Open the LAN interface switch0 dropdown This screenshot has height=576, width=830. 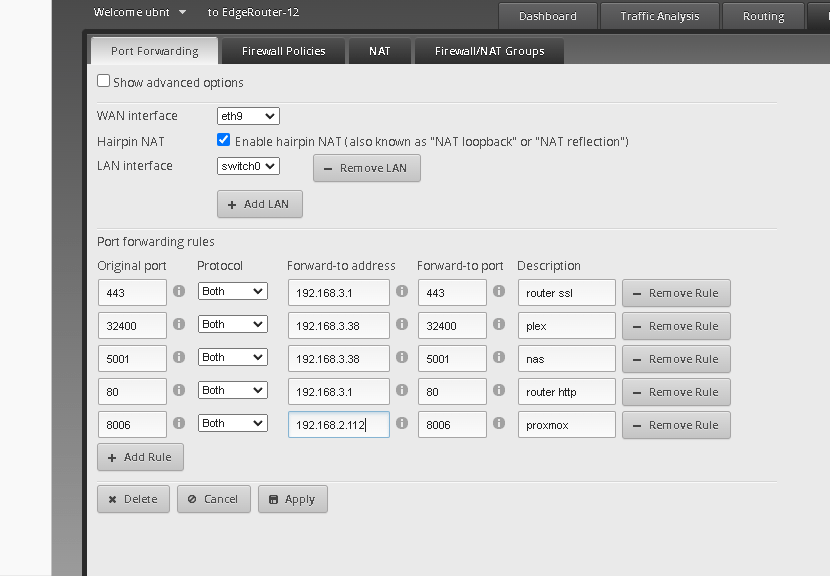point(248,166)
